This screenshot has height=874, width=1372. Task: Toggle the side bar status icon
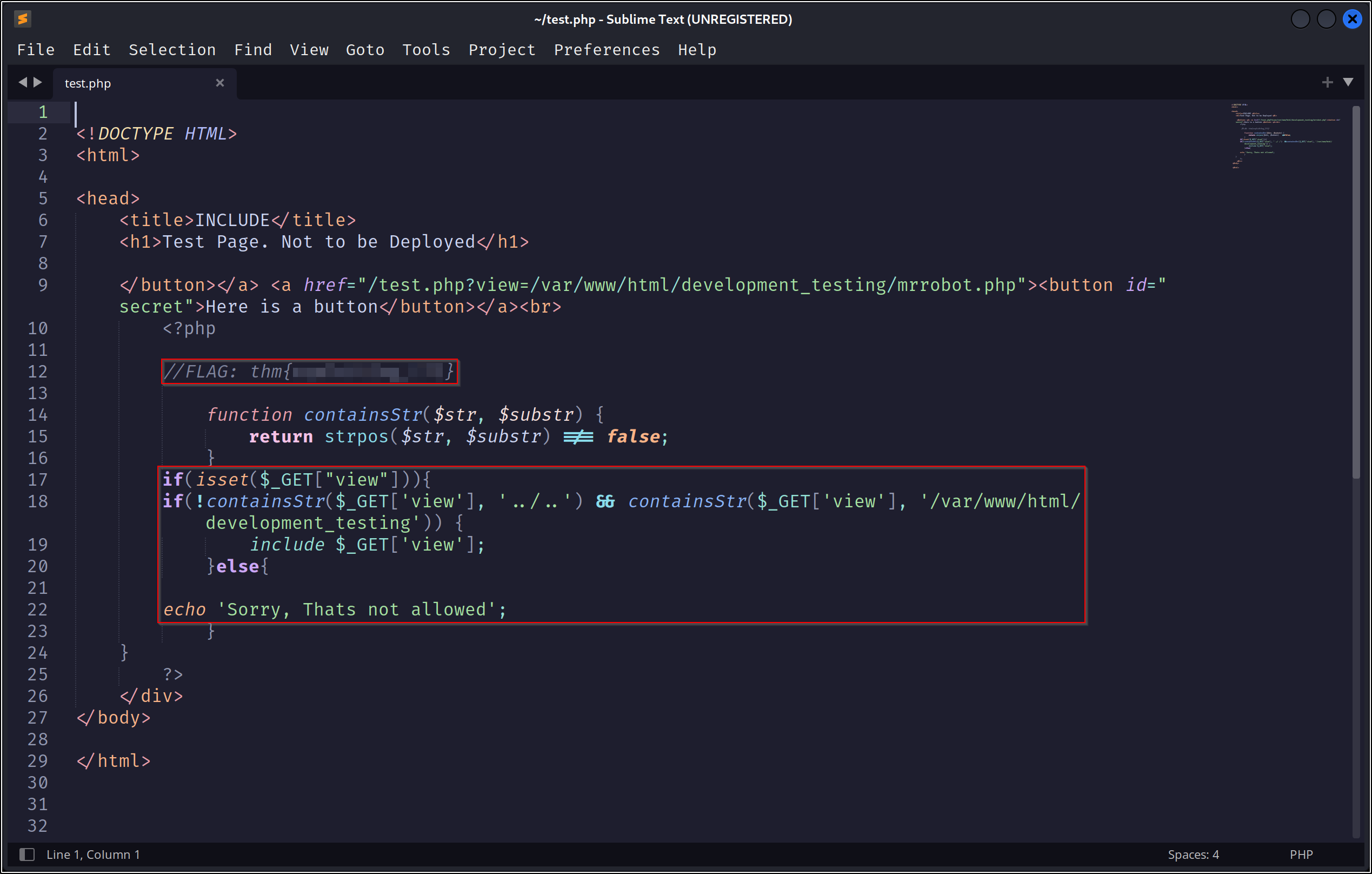tap(27, 854)
